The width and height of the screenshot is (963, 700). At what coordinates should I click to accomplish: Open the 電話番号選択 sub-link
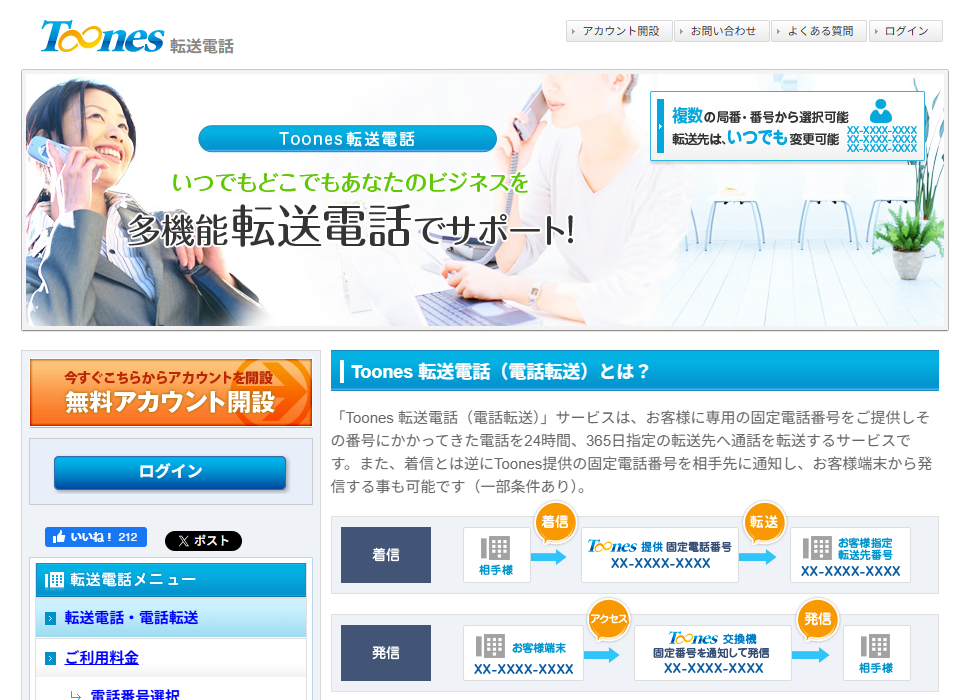[x=135, y=694]
